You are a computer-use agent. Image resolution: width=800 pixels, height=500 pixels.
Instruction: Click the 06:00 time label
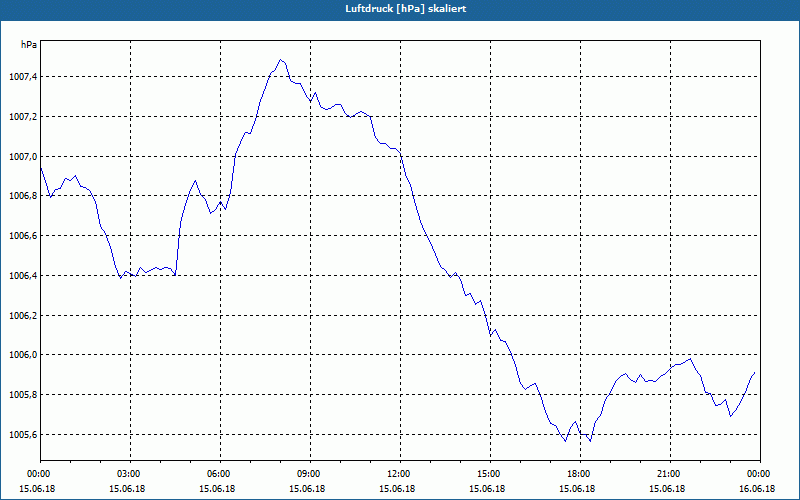point(219,474)
